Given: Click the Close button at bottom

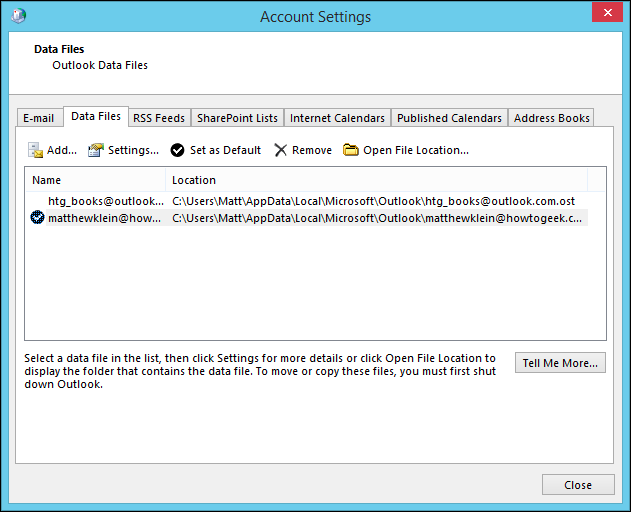Looking at the screenshot, I should click(x=578, y=485).
